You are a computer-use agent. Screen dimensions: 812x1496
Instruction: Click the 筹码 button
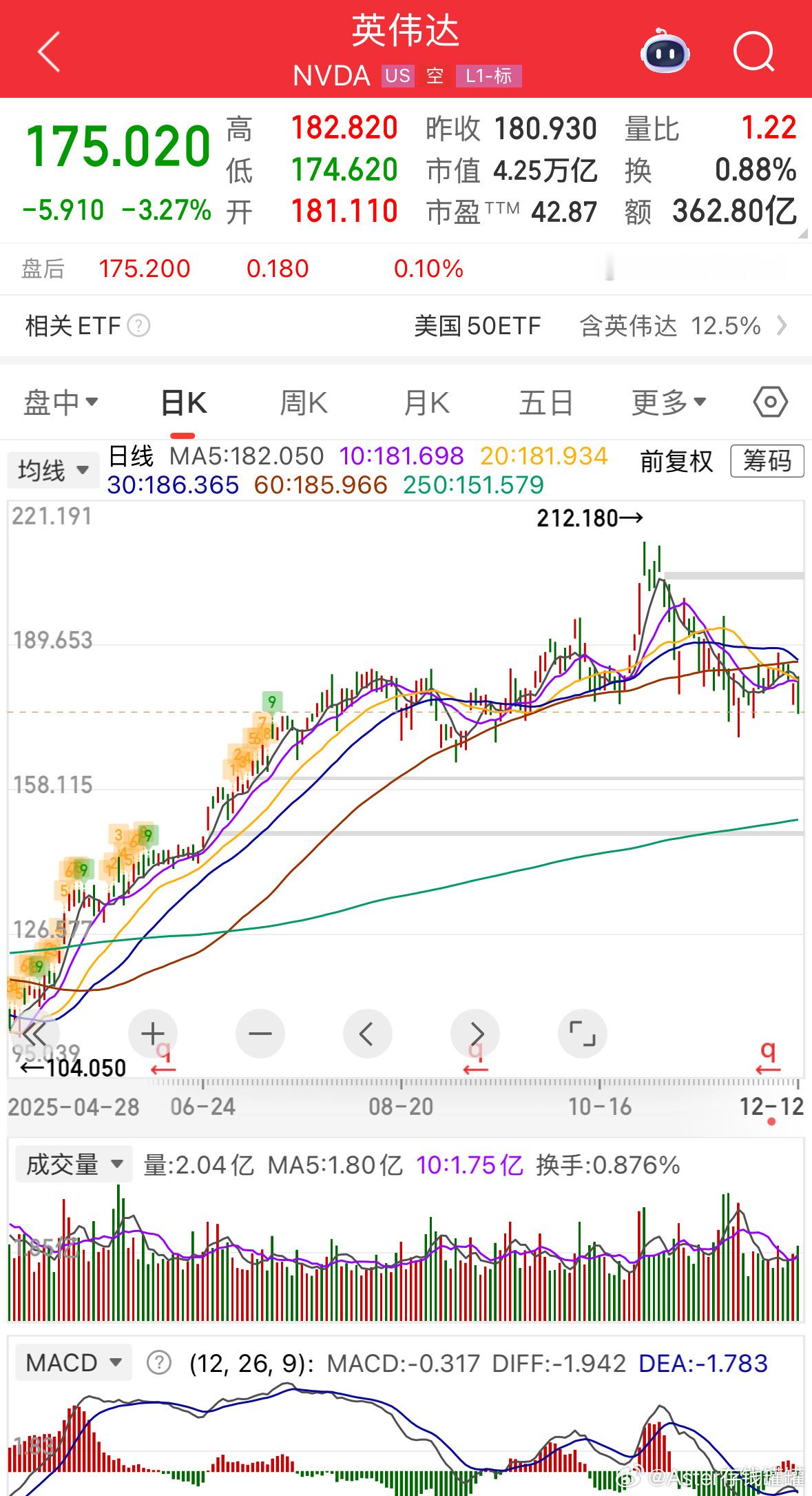point(767,460)
